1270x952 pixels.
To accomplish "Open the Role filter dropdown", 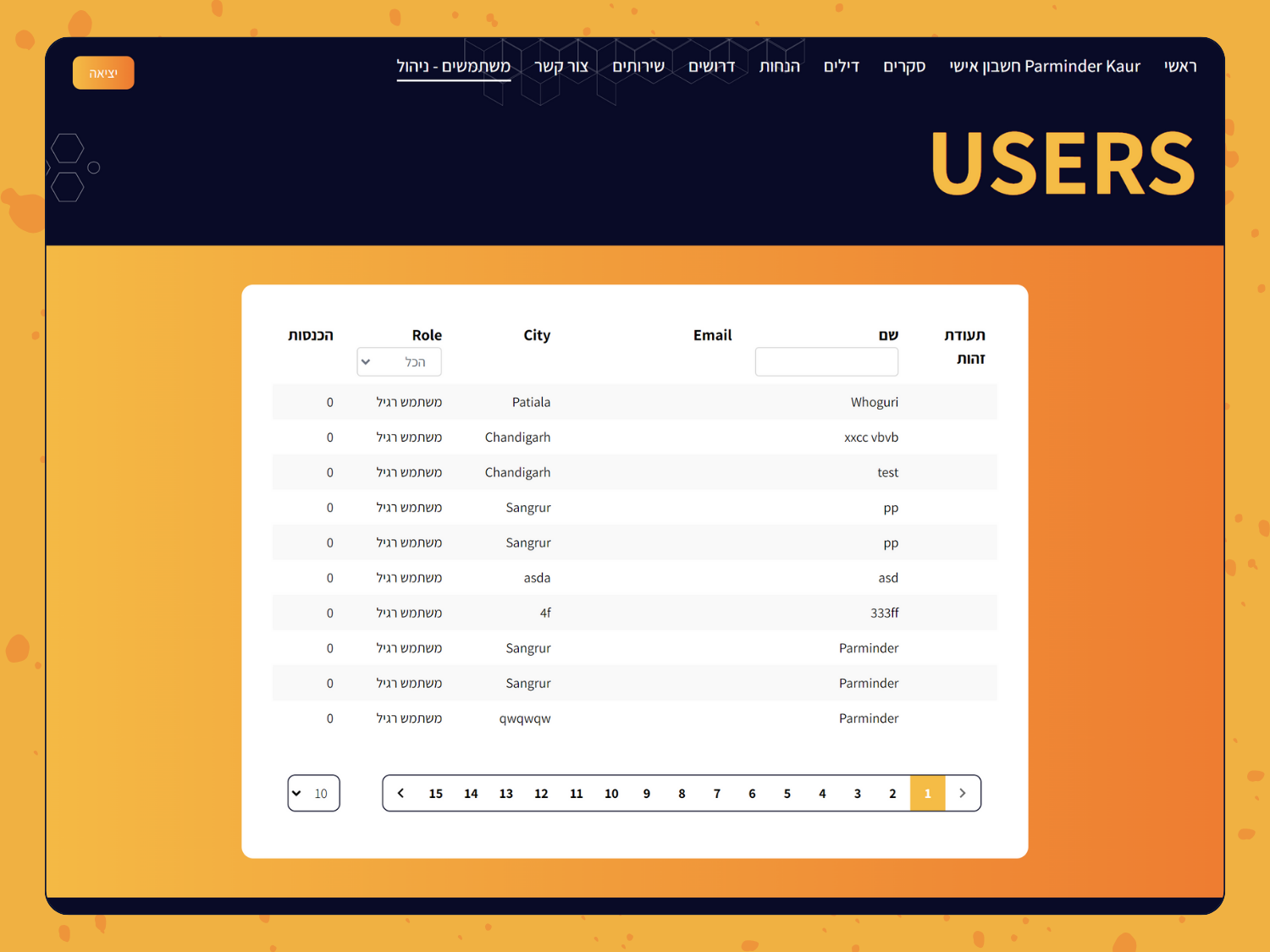I will [x=399, y=362].
